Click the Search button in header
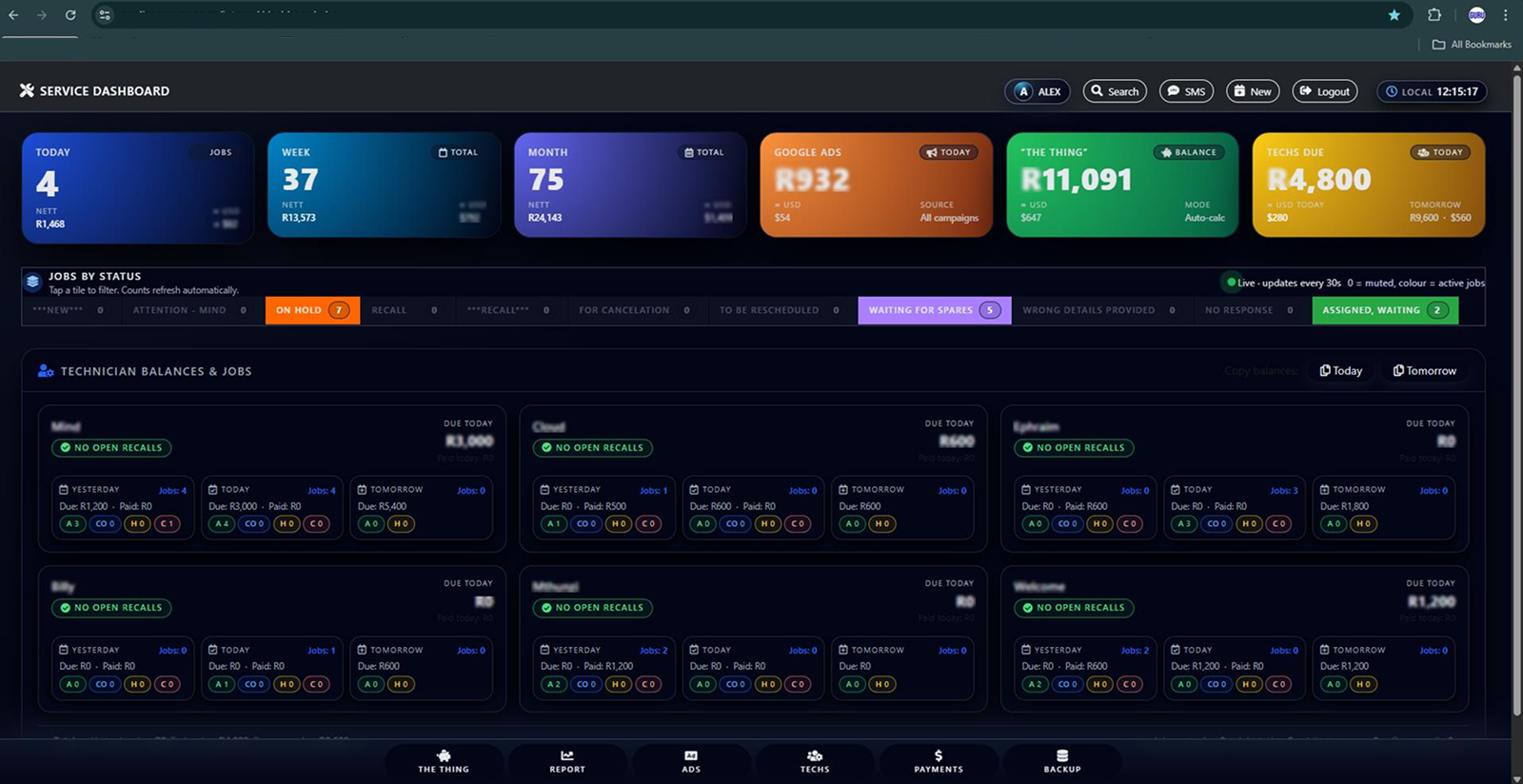1523x784 pixels. pyautogui.click(x=1115, y=91)
